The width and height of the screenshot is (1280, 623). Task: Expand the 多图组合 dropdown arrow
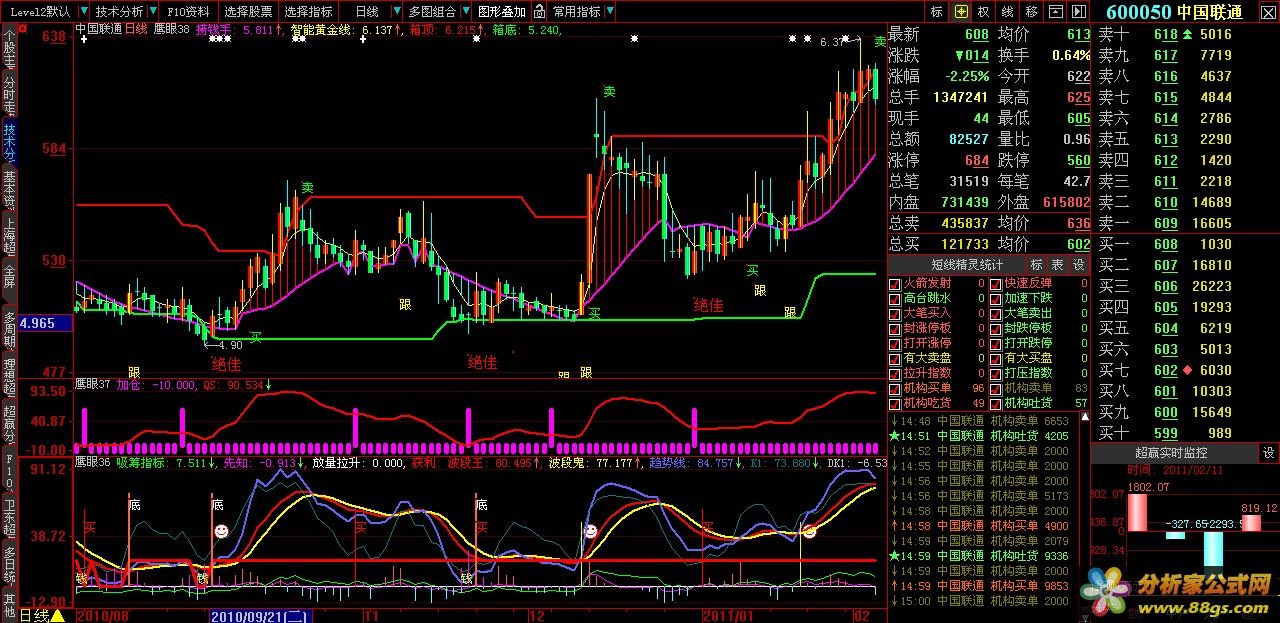(464, 12)
